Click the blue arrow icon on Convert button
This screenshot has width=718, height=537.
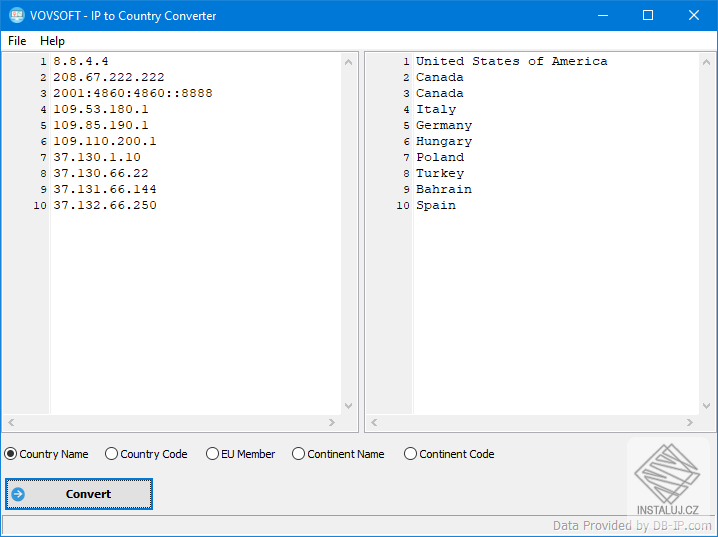[x=18, y=494]
